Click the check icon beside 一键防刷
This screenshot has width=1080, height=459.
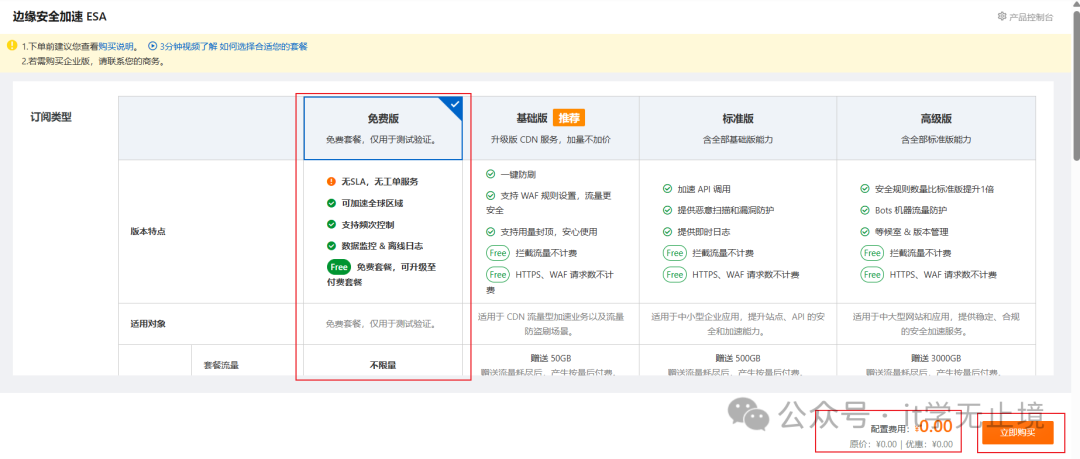point(490,173)
